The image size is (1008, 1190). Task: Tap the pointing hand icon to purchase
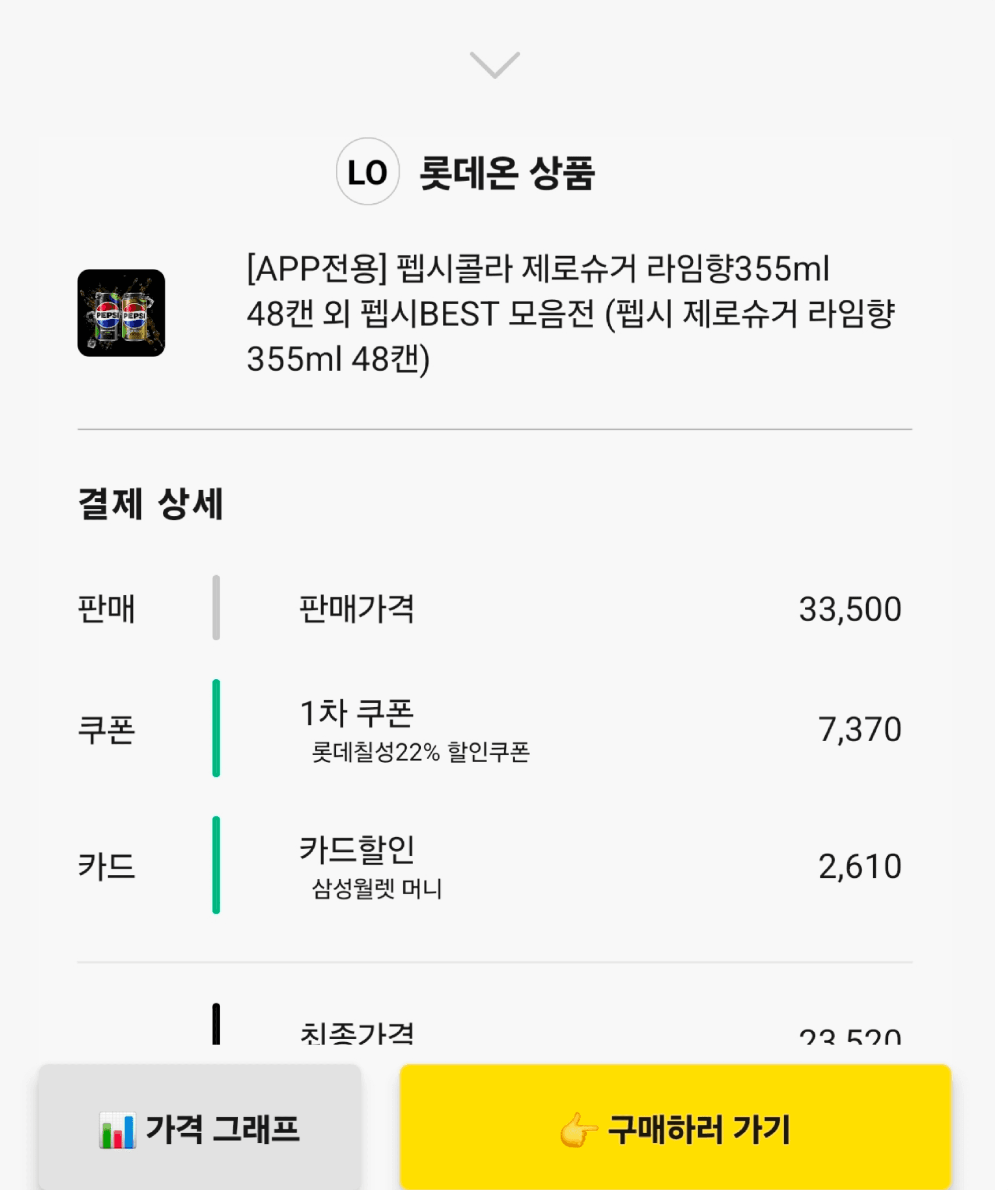578,1129
